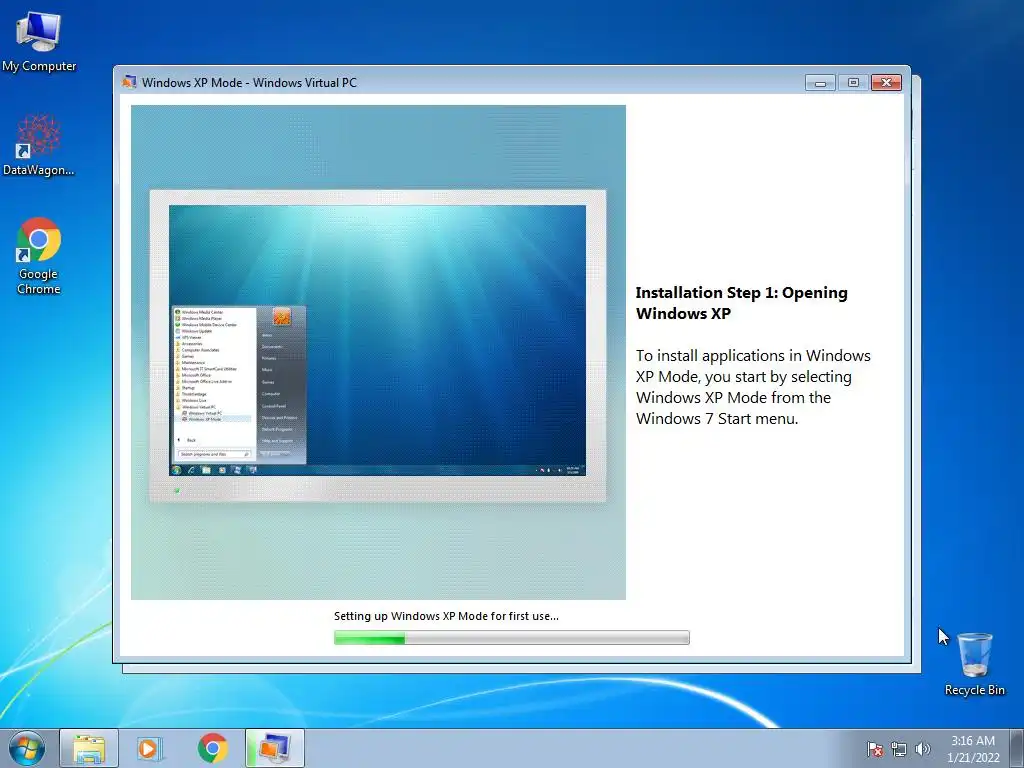
Task: Click the 'Installation Step 1: Opening Windows XP' heading
Action: point(741,303)
